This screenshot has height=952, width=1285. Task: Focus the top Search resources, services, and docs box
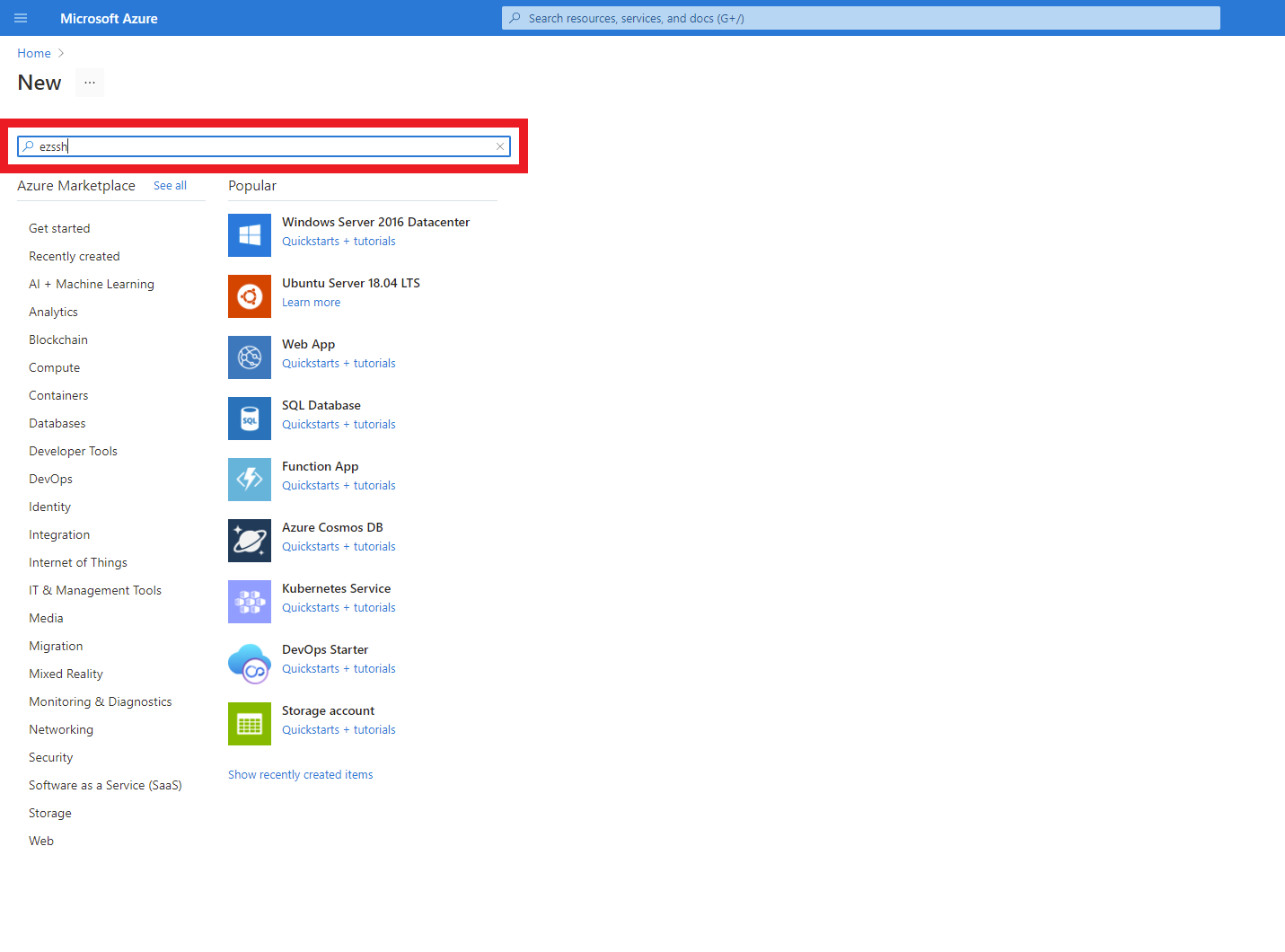point(860,18)
